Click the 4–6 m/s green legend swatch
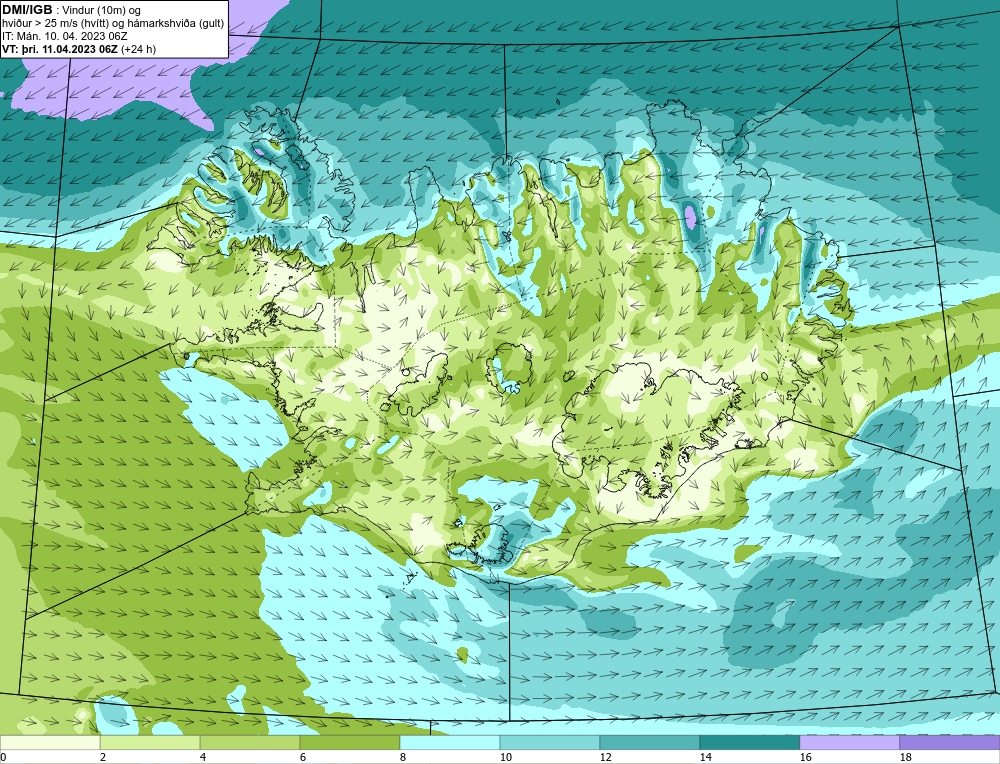The width and height of the screenshot is (1000, 764). 250,742
